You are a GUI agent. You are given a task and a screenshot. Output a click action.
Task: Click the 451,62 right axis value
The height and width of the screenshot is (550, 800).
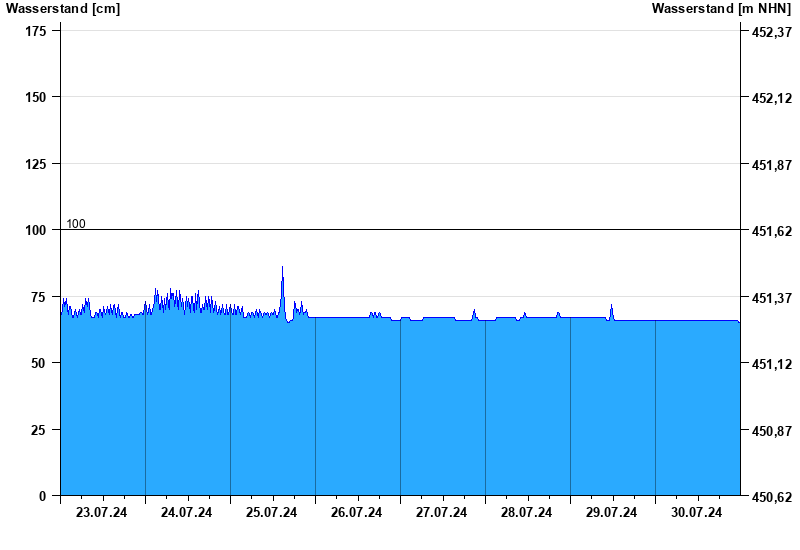pyautogui.click(x=772, y=231)
